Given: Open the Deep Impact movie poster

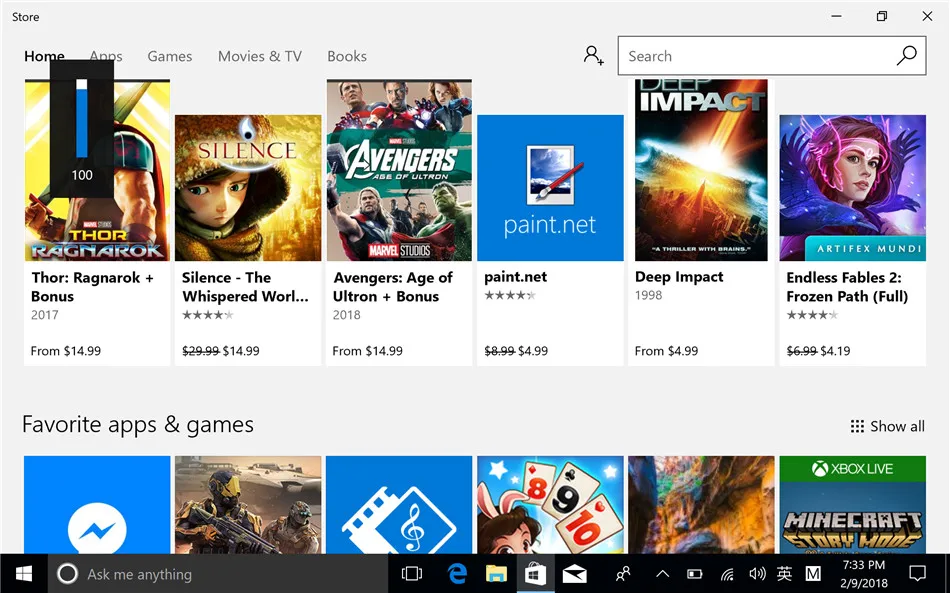Looking at the screenshot, I should tap(701, 170).
